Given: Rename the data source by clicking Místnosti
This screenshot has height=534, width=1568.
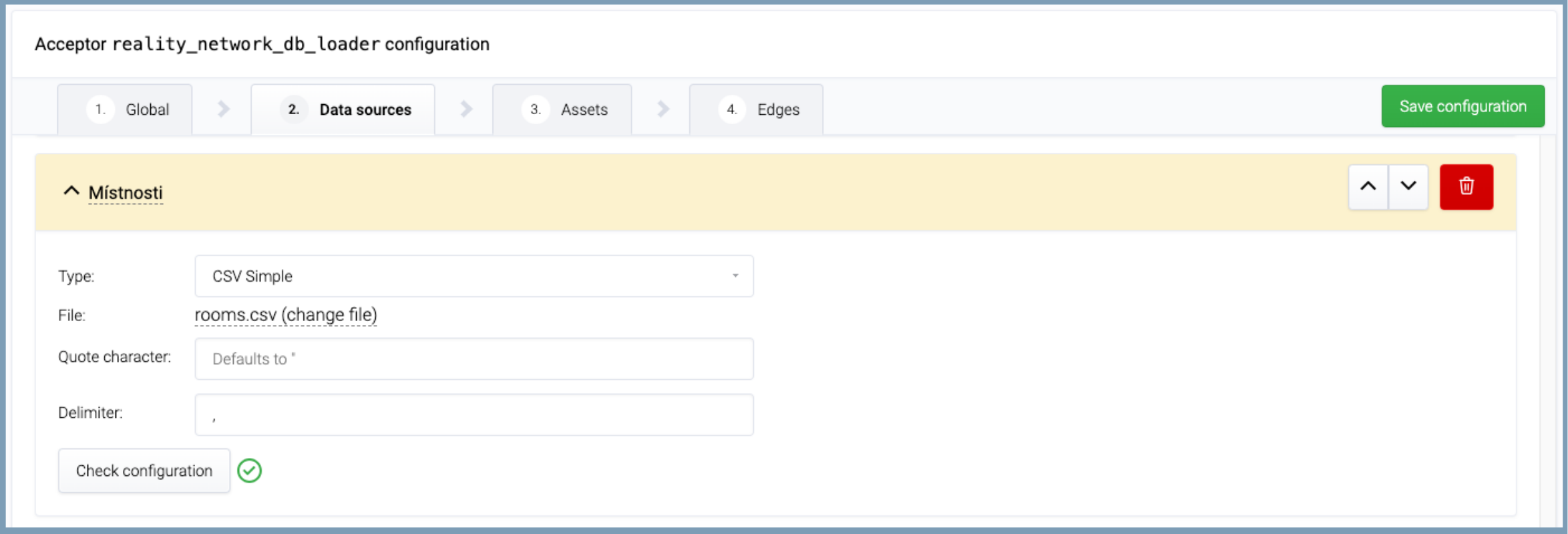Looking at the screenshot, I should coord(126,192).
